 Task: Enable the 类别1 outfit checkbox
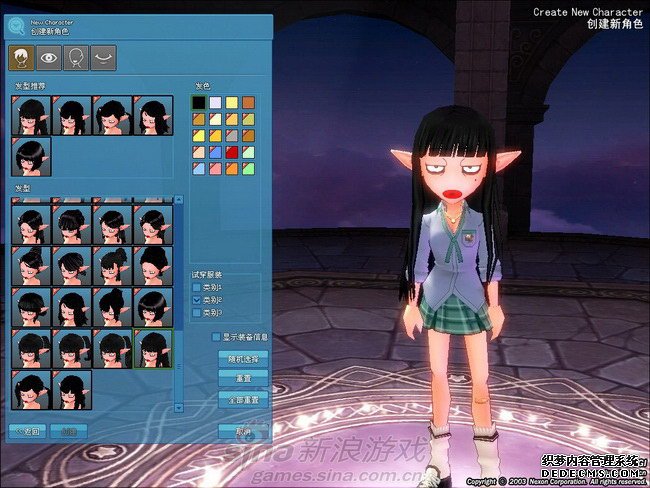coord(198,287)
